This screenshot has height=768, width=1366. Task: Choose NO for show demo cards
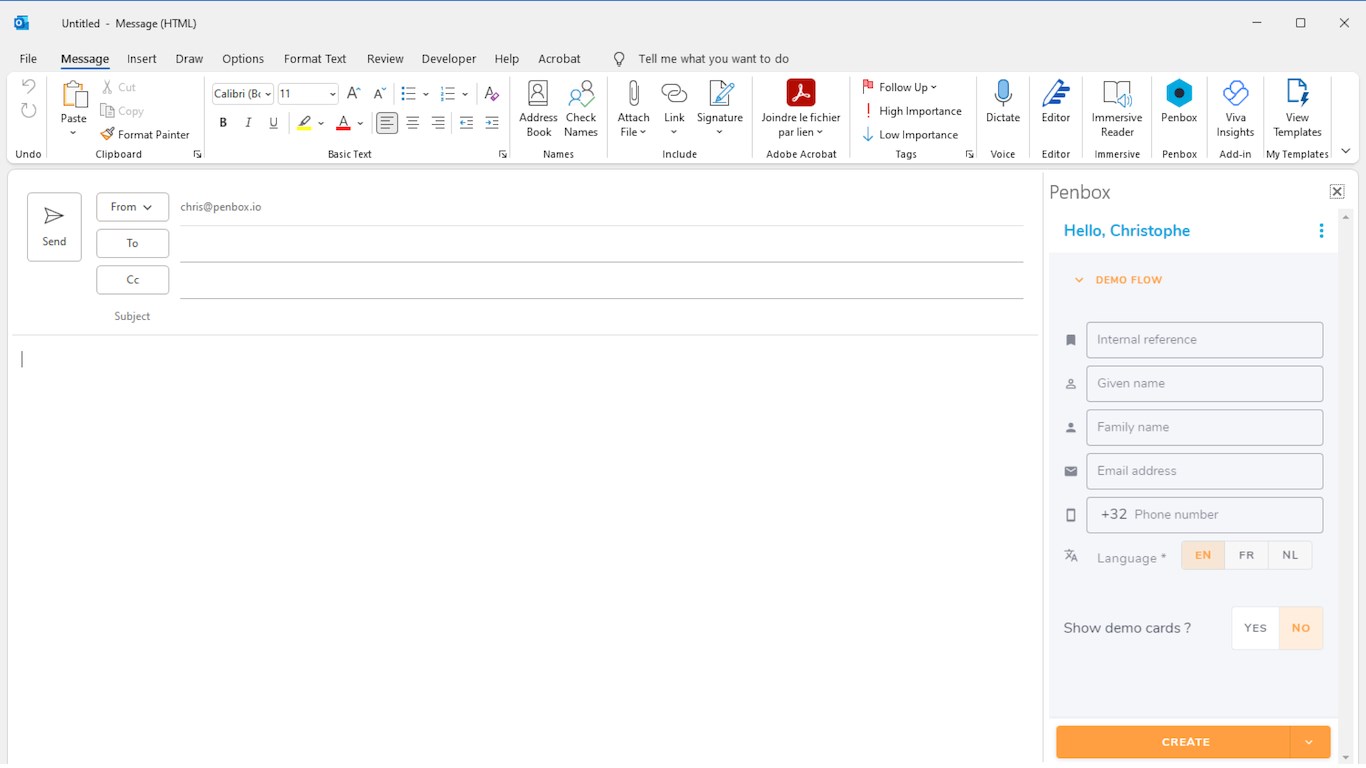click(x=1301, y=628)
